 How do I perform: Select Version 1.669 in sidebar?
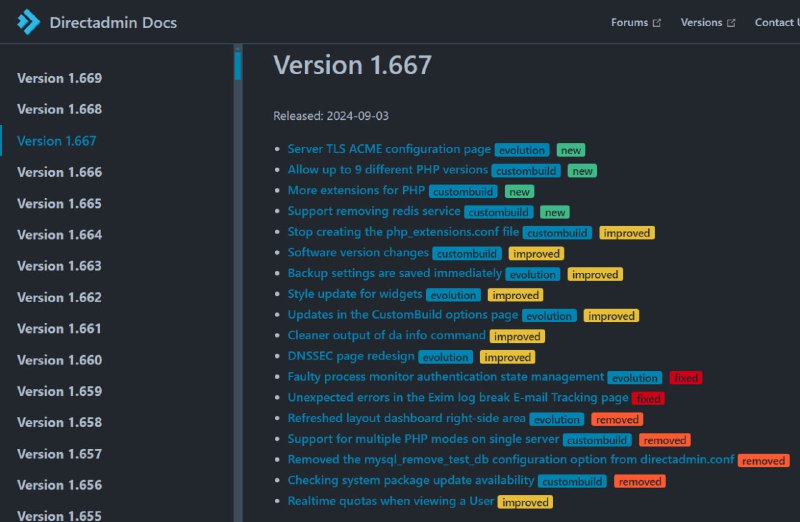[x=59, y=78]
